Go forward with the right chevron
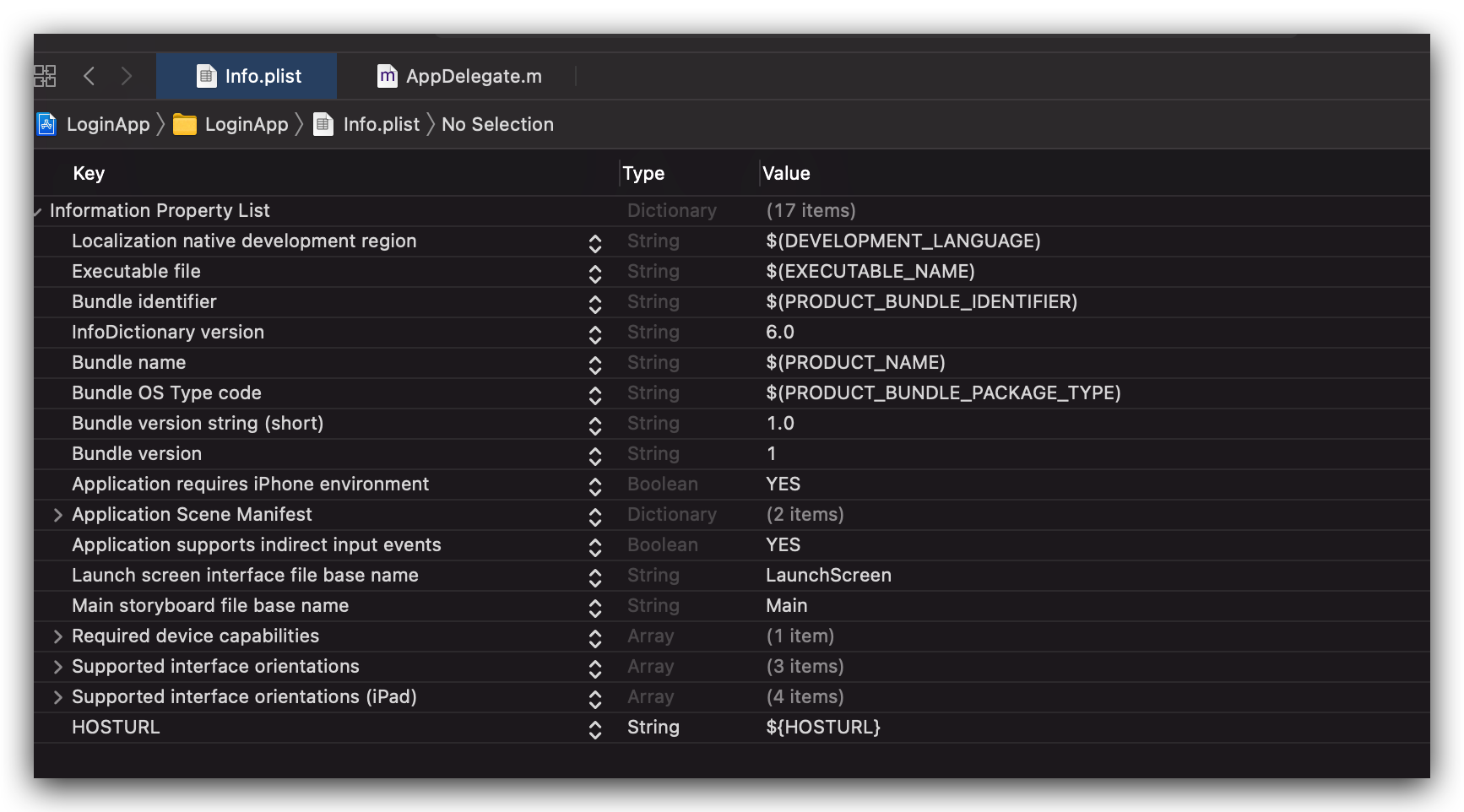Image resolution: width=1464 pixels, height=812 pixels. [x=127, y=76]
